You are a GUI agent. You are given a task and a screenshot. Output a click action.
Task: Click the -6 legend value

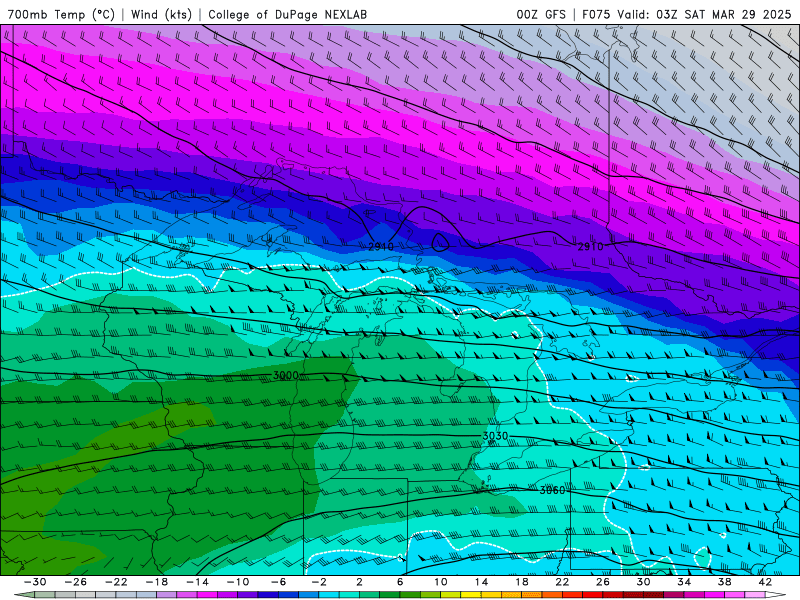click(279, 582)
